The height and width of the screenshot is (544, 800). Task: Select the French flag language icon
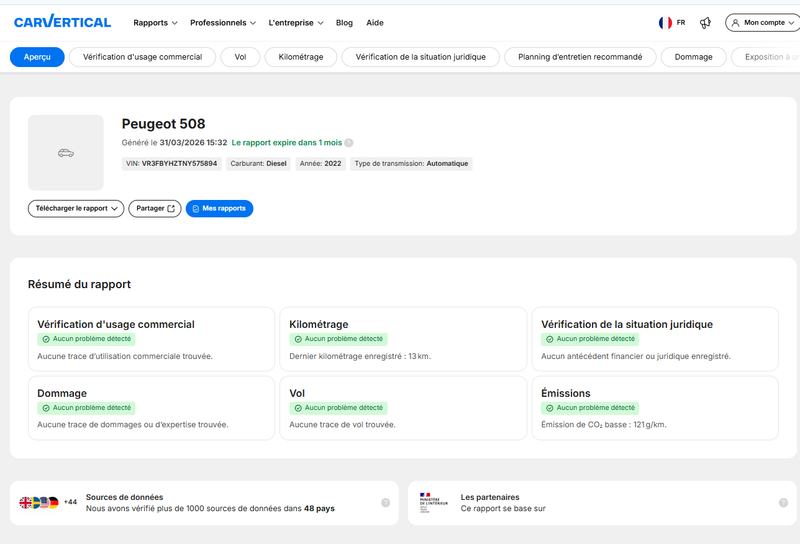(x=665, y=22)
